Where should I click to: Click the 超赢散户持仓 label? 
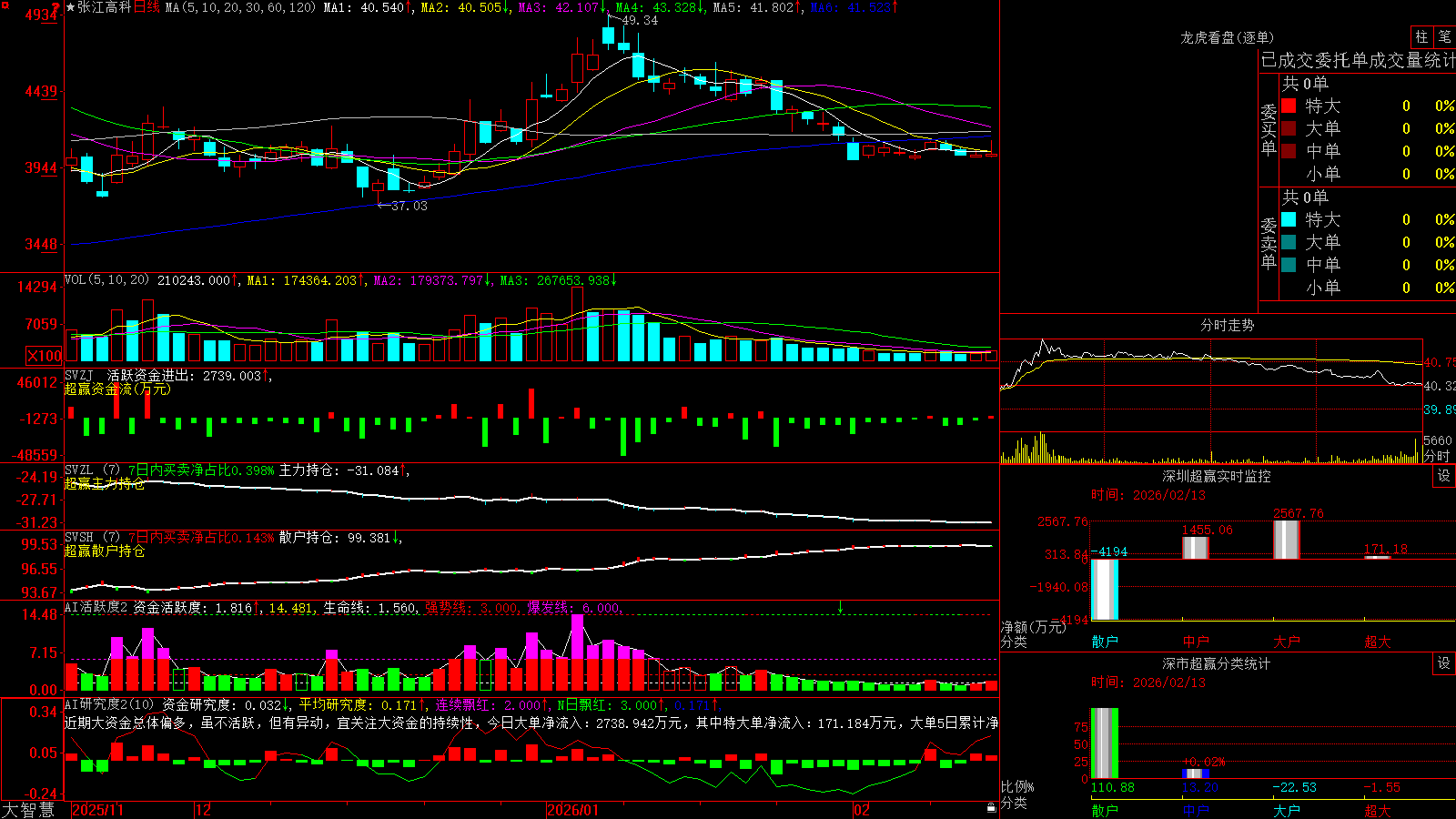(x=105, y=551)
